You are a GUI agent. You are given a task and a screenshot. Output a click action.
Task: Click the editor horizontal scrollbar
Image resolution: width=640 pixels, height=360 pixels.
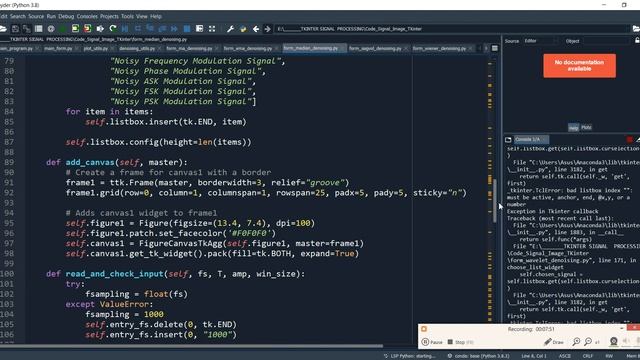(x=191, y=346)
